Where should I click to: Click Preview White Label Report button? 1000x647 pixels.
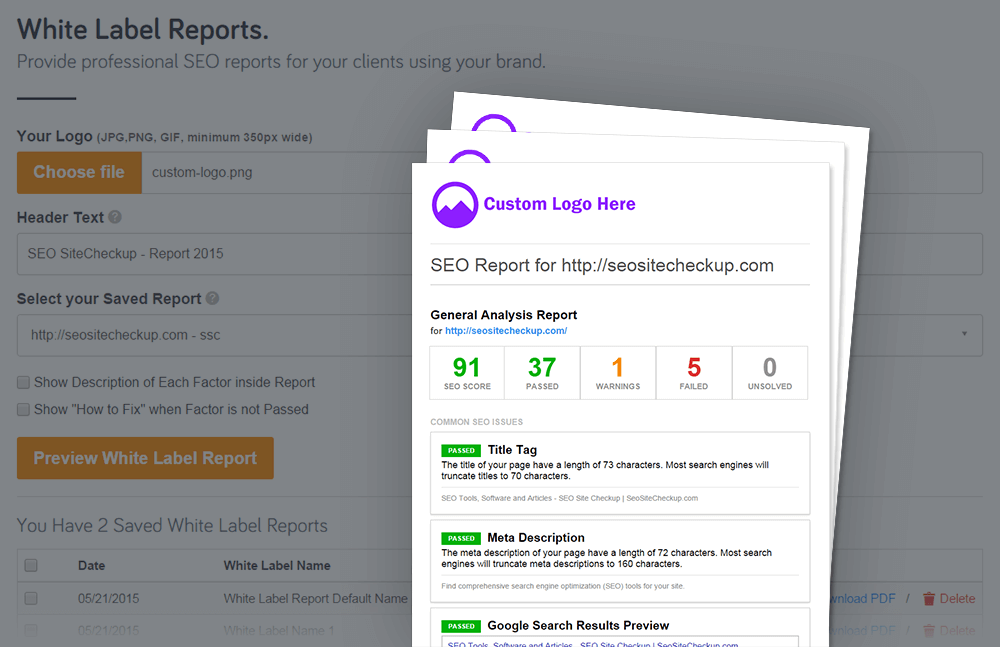point(145,458)
